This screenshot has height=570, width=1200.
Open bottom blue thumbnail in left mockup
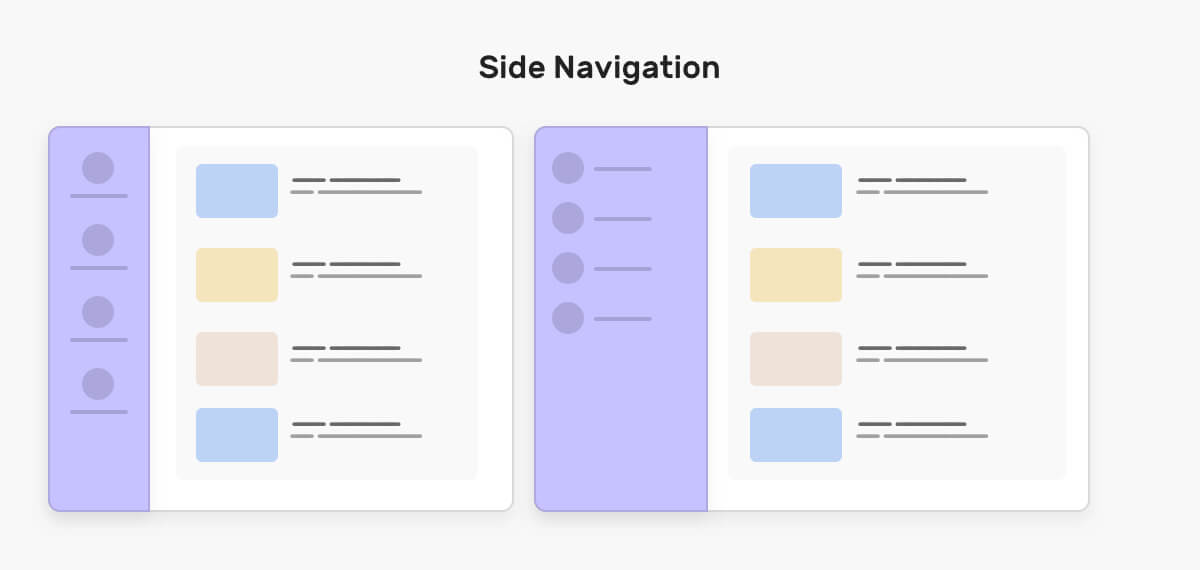tap(237, 435)
